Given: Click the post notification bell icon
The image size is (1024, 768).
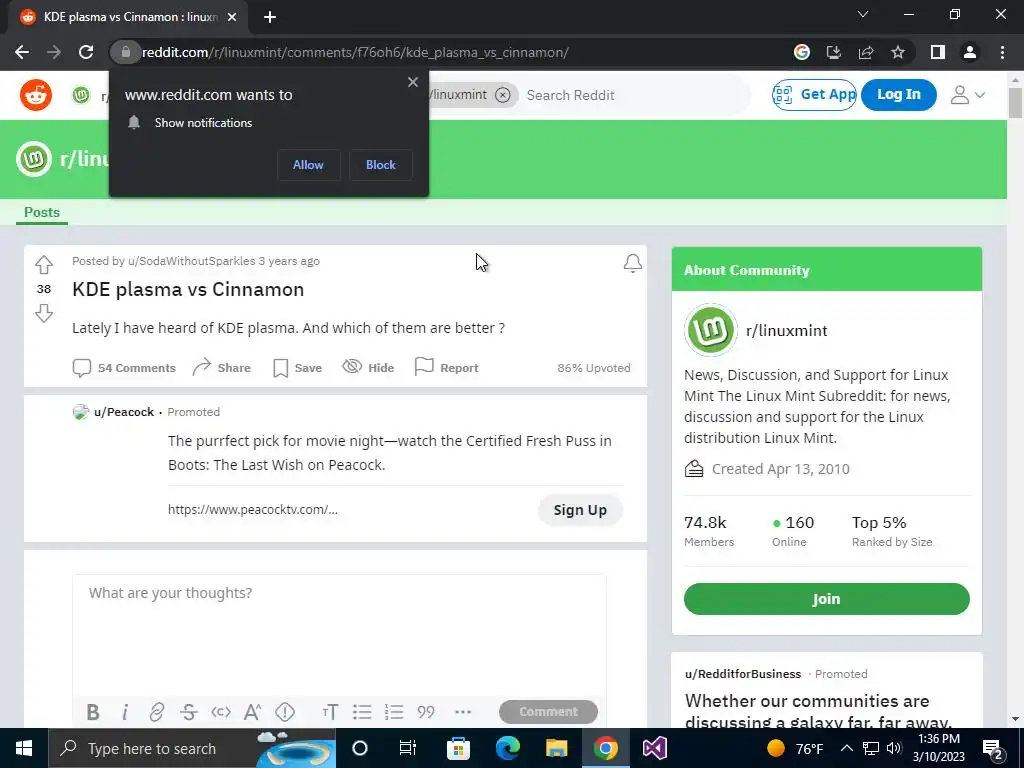Looking at the screenshot, I should click(632, 263).
